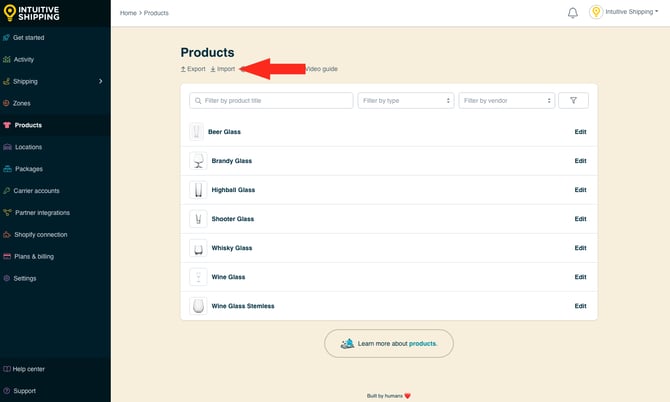The height and width of the screenshot is (402, 670).
Task: Open the Video guide link
Action: [x=321, y=69]
